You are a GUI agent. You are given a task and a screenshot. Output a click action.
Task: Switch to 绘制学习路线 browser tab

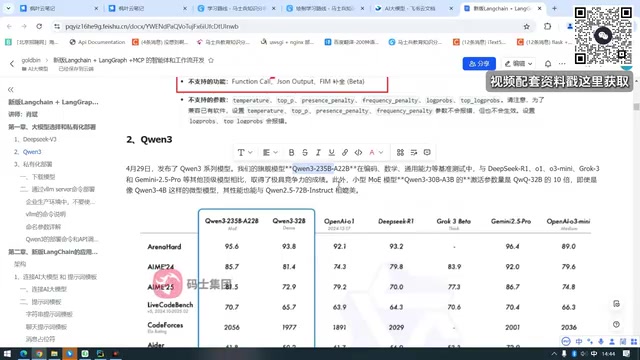(x=325, y=8)
